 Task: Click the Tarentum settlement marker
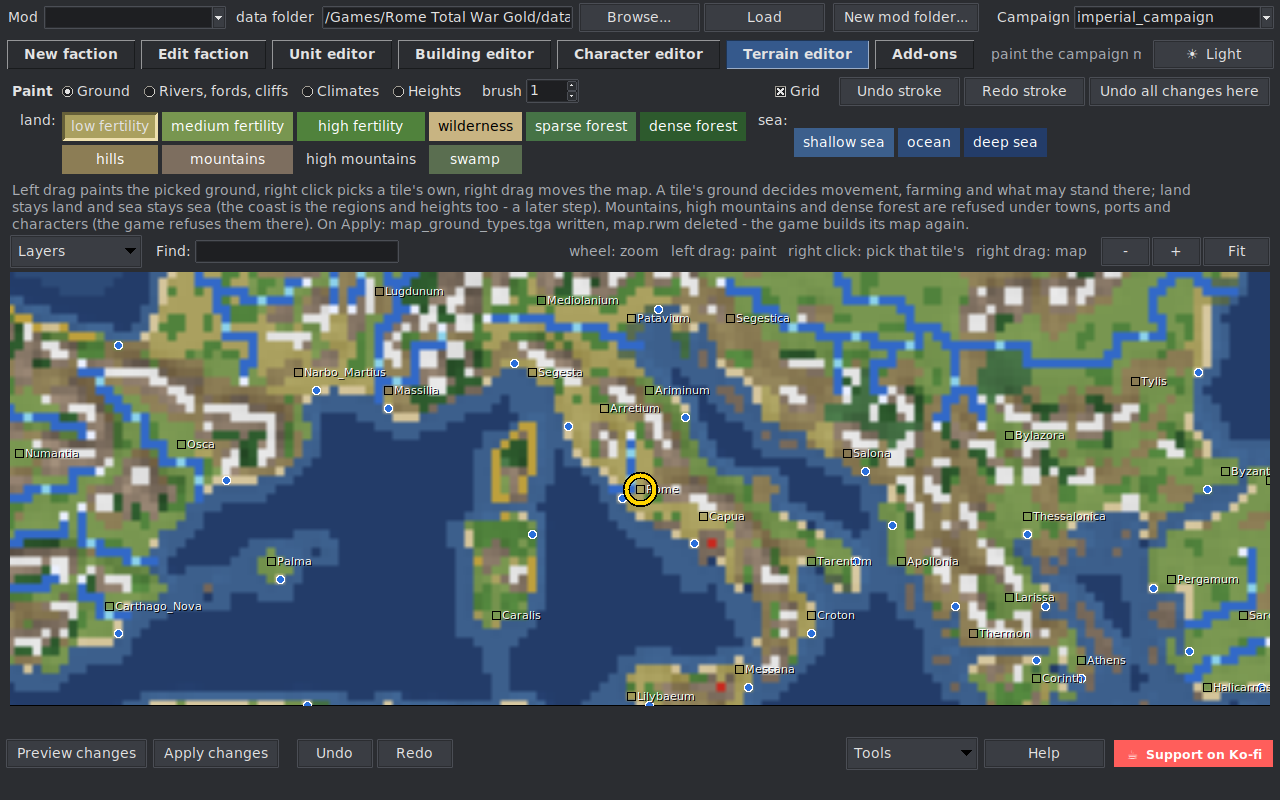click(811, 561)
